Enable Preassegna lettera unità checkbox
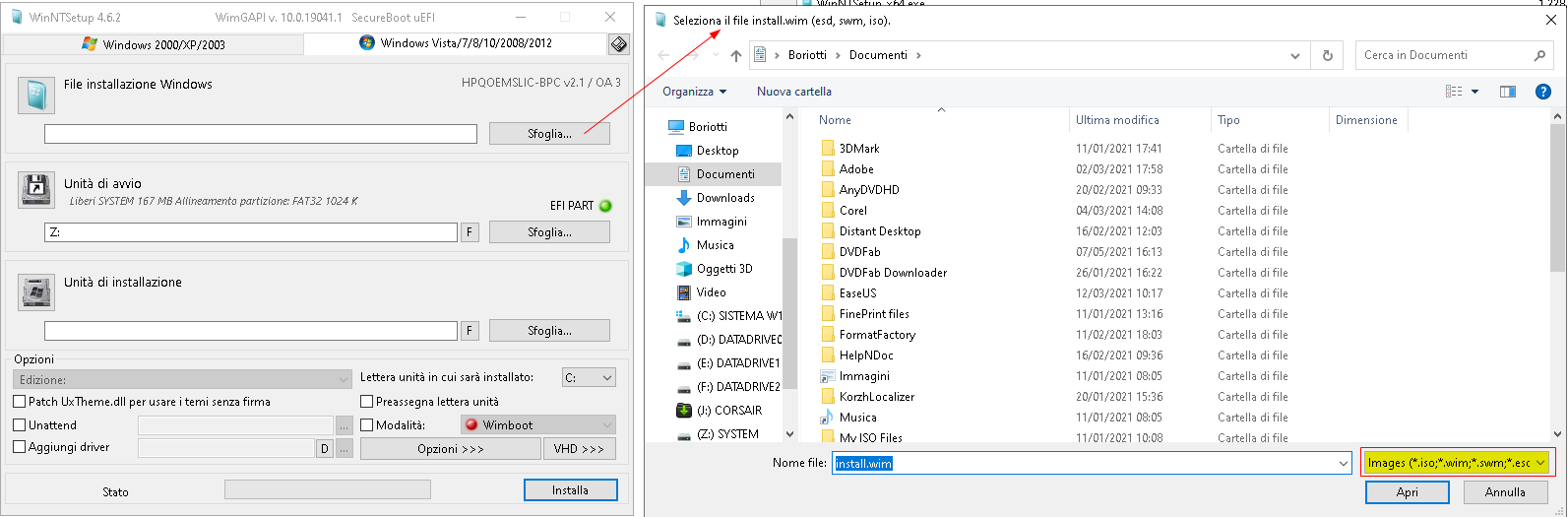Screen dimensions: 1568x517 pos(367,402)
